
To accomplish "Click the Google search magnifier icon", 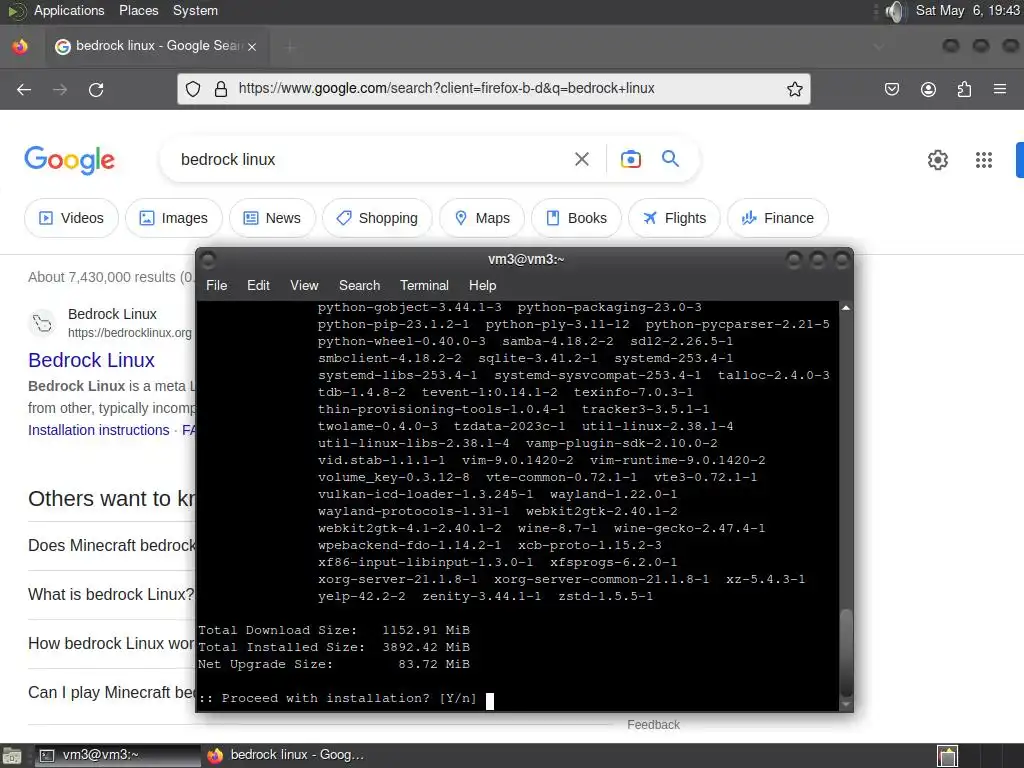I will tap(670, 158).
